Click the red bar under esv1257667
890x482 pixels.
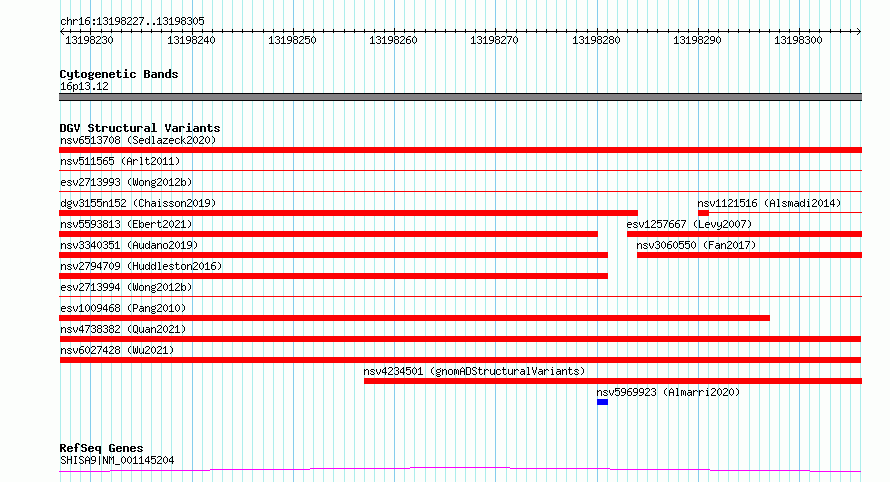(744, 234)
